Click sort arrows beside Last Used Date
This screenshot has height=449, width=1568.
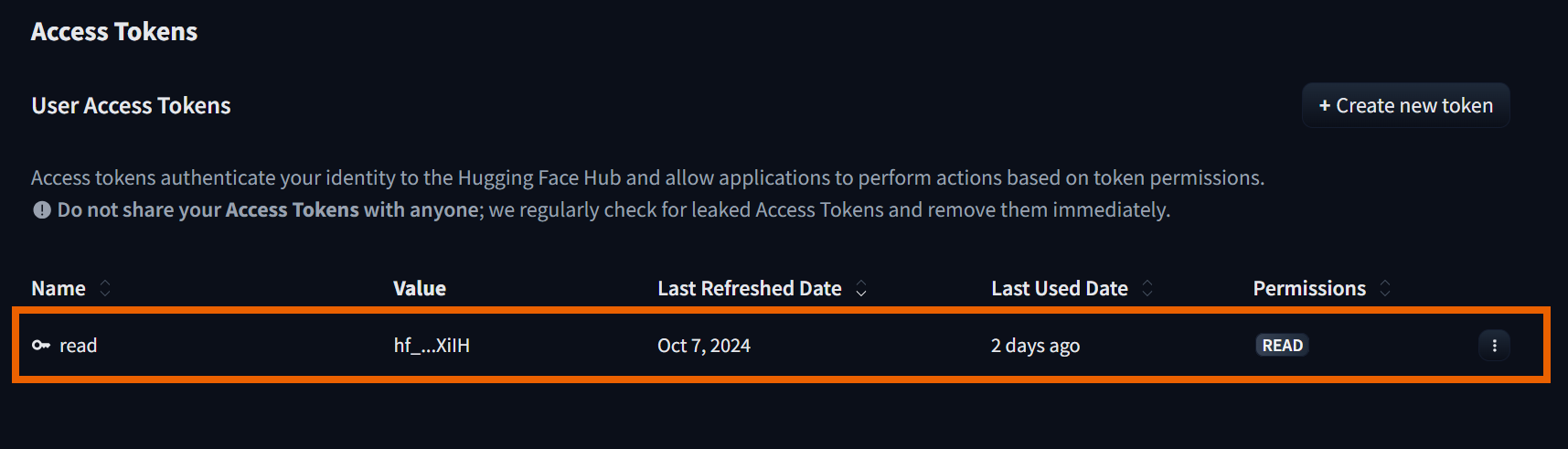coord(1147,289)
